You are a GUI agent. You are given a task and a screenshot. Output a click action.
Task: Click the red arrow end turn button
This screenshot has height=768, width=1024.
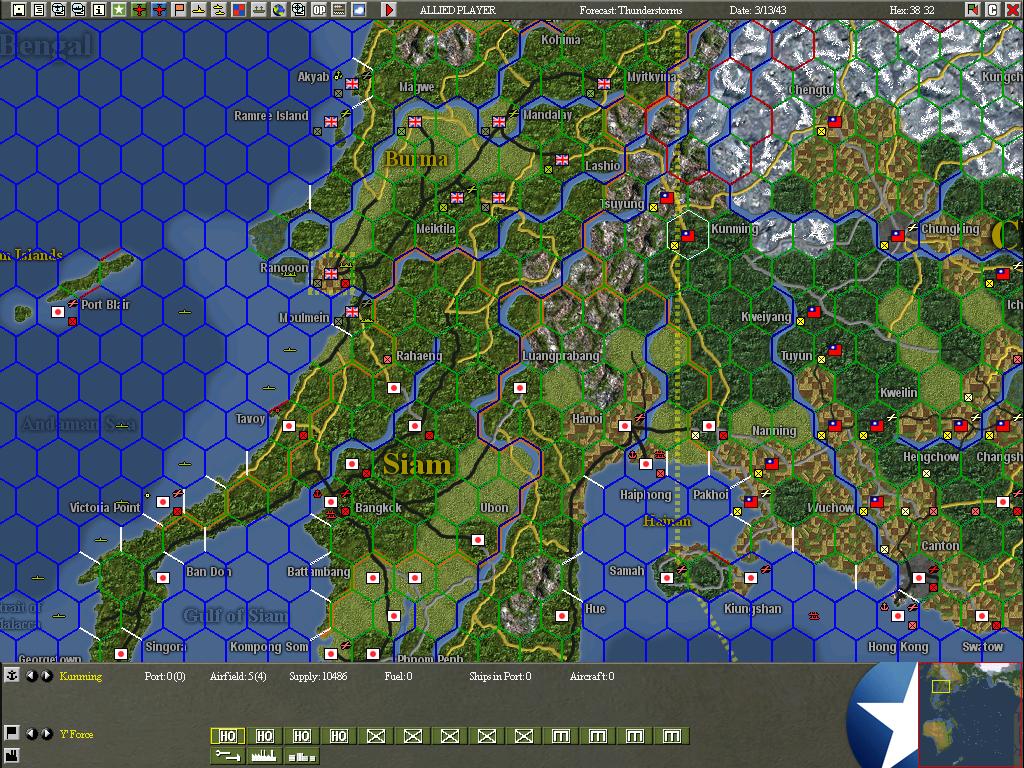pyautogui.click(x=389, y=9)
